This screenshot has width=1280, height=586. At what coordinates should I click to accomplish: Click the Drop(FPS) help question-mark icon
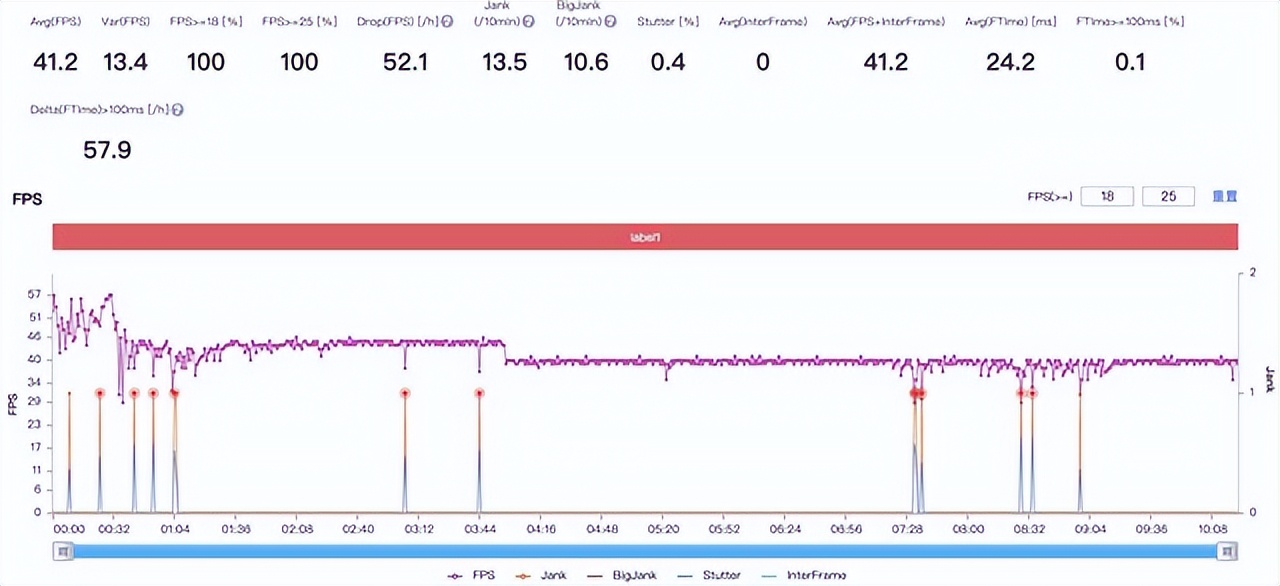448,20
